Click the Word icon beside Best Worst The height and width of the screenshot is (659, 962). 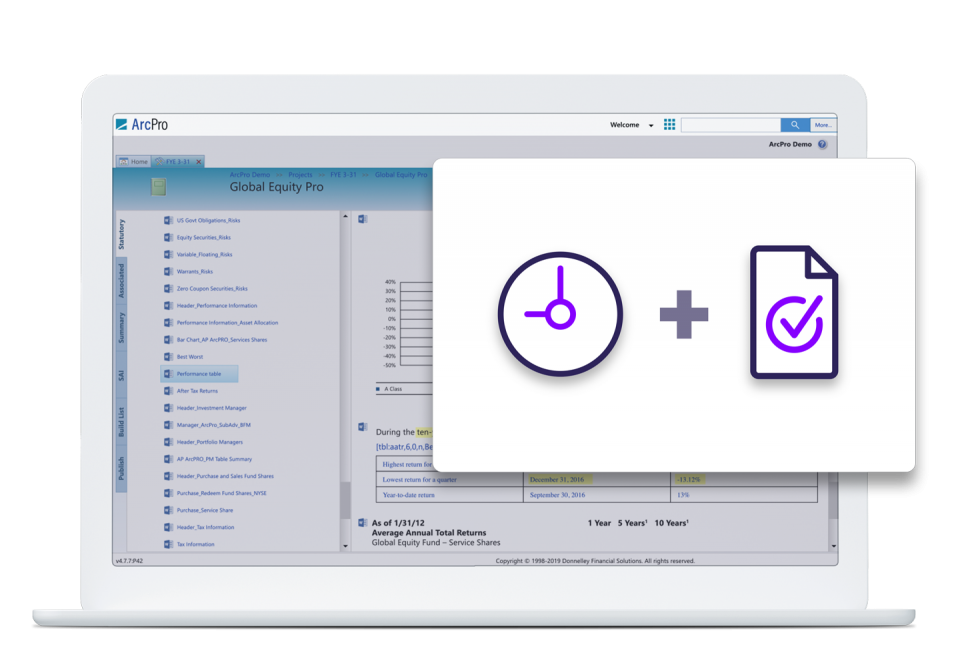pyautogui.click(x=168, y=356)
